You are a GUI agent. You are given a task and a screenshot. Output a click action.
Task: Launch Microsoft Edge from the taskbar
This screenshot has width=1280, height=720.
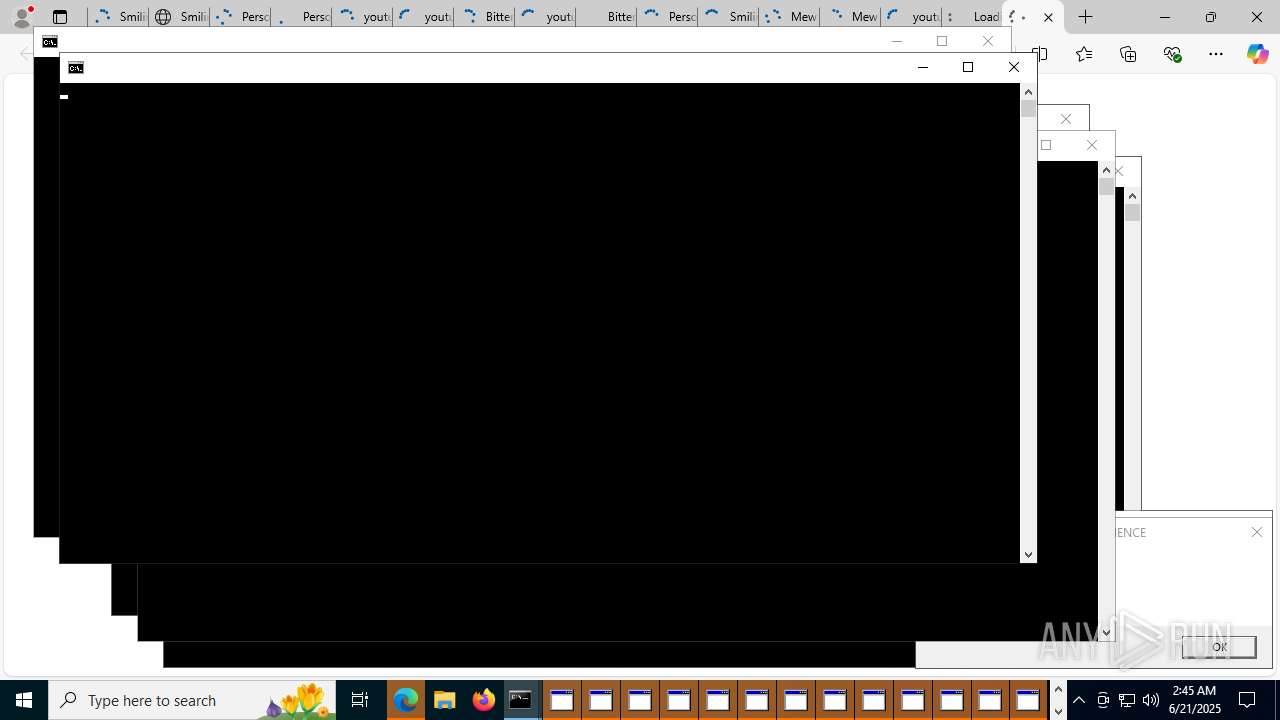click(405, 700)
